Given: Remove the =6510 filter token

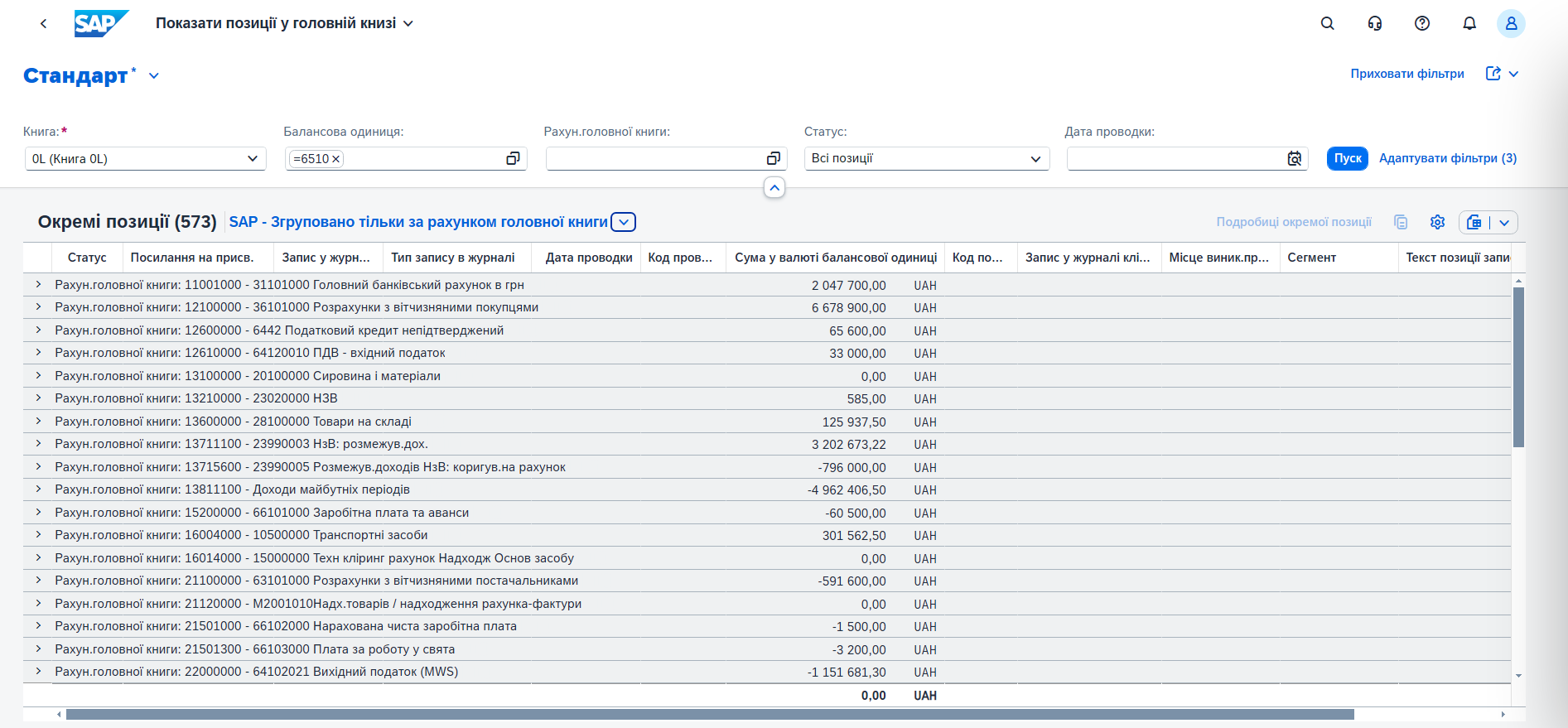Looking at the screenshot, I should click(x=336, y=159).
